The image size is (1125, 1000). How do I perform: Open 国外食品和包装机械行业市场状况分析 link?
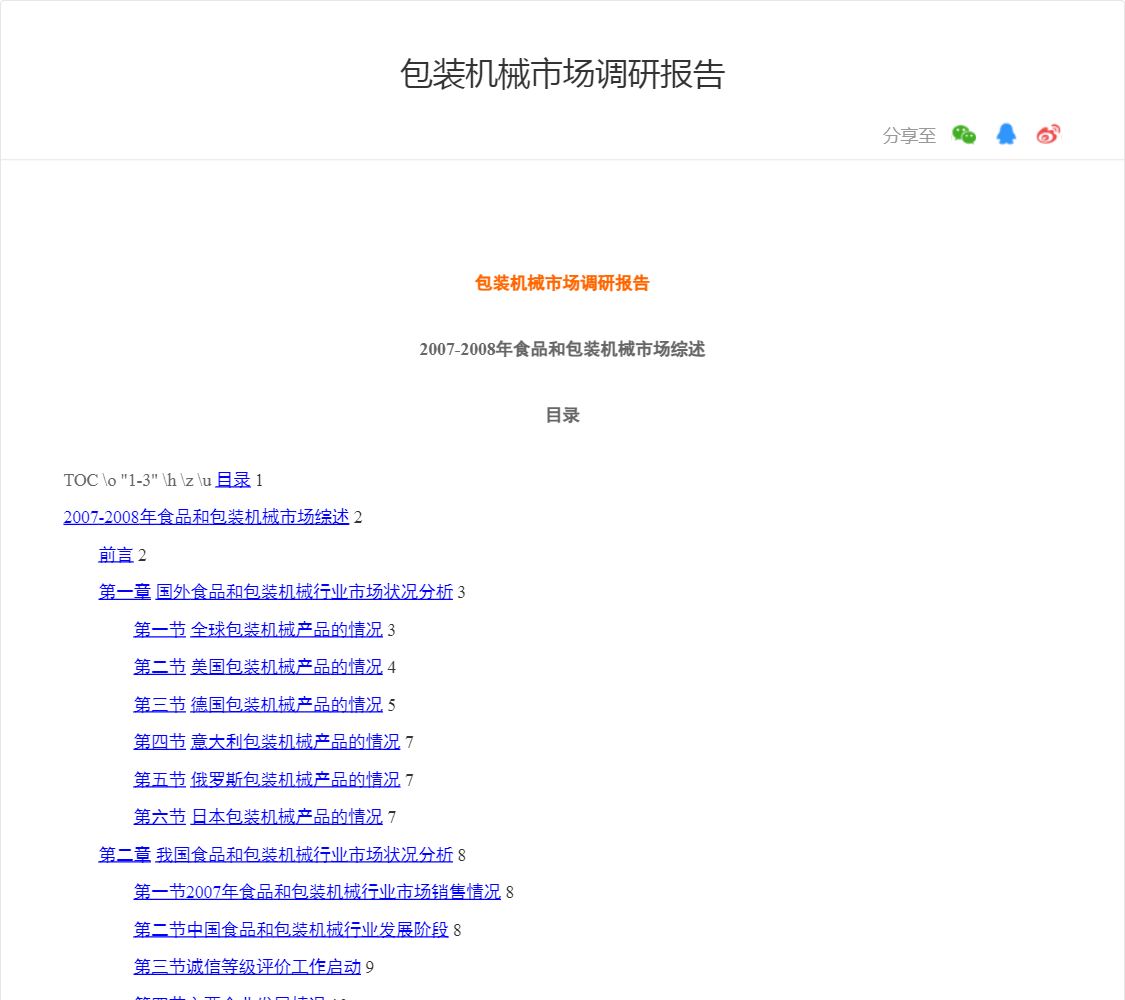click(x=304, y=592)
